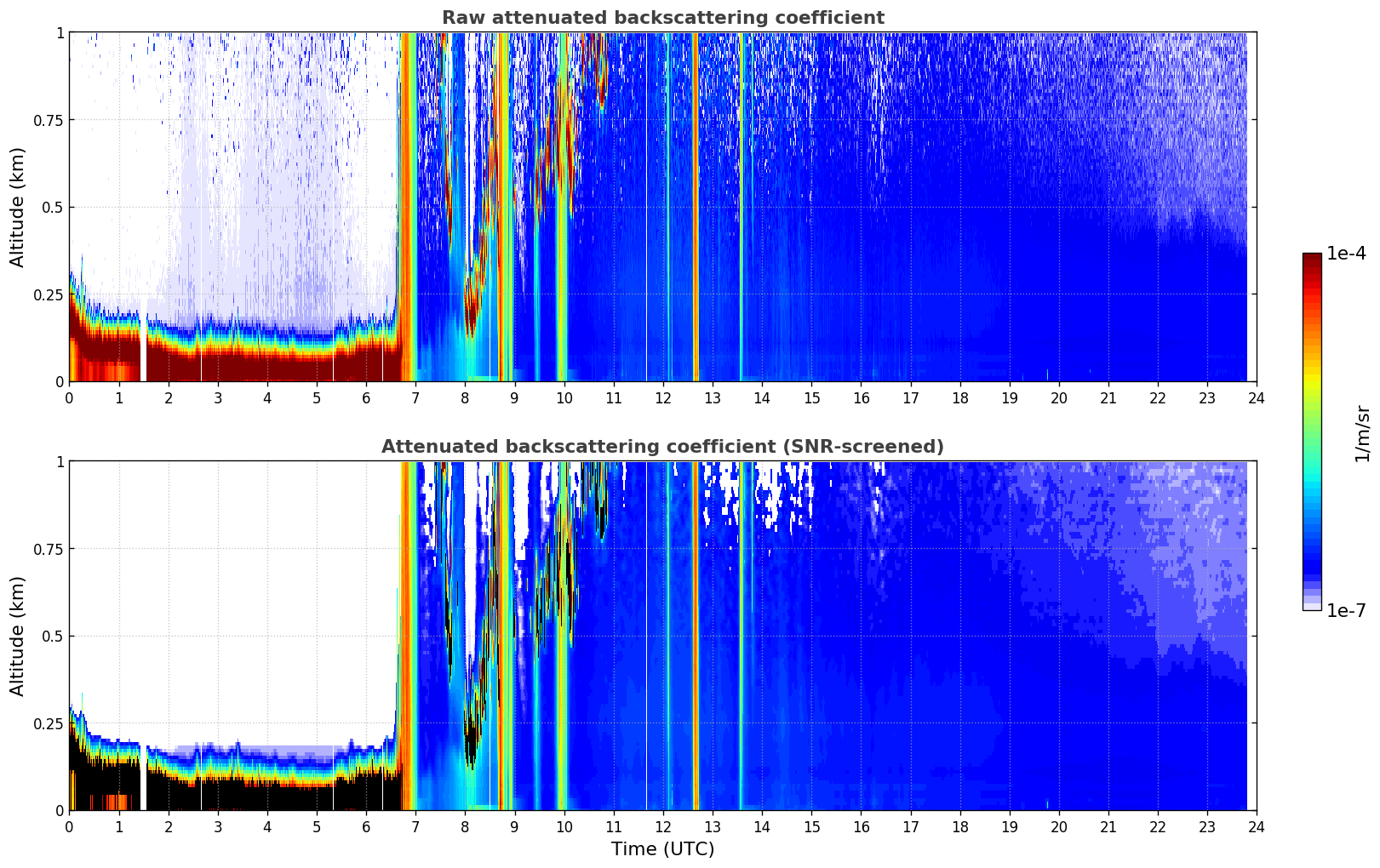Click time tick "11" under the lower plot
1380x868 pixels.
[x=614, y=826]
